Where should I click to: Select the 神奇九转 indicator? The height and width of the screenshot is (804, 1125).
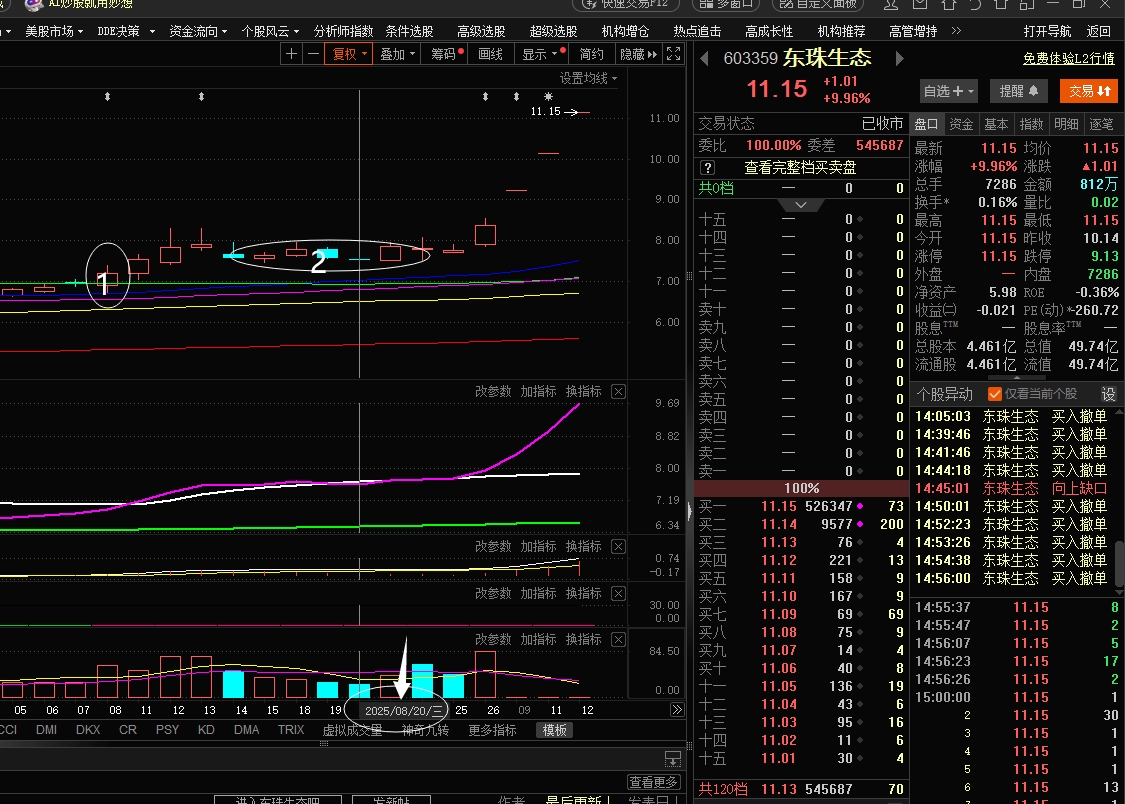(425, 730)
